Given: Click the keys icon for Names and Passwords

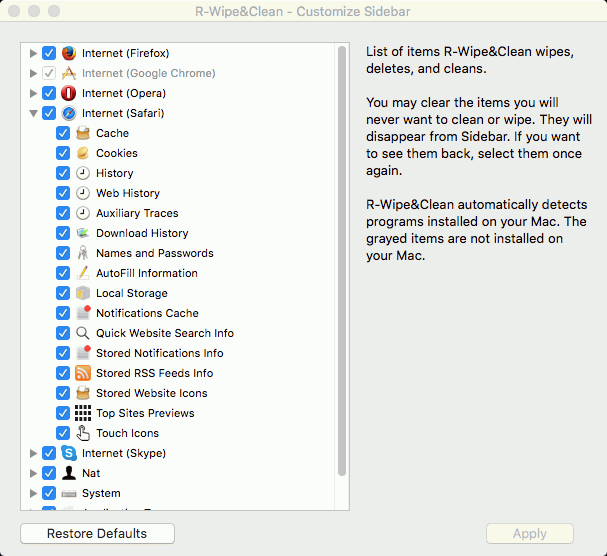Looking at the screenshot, I should [x=83, y=253].
